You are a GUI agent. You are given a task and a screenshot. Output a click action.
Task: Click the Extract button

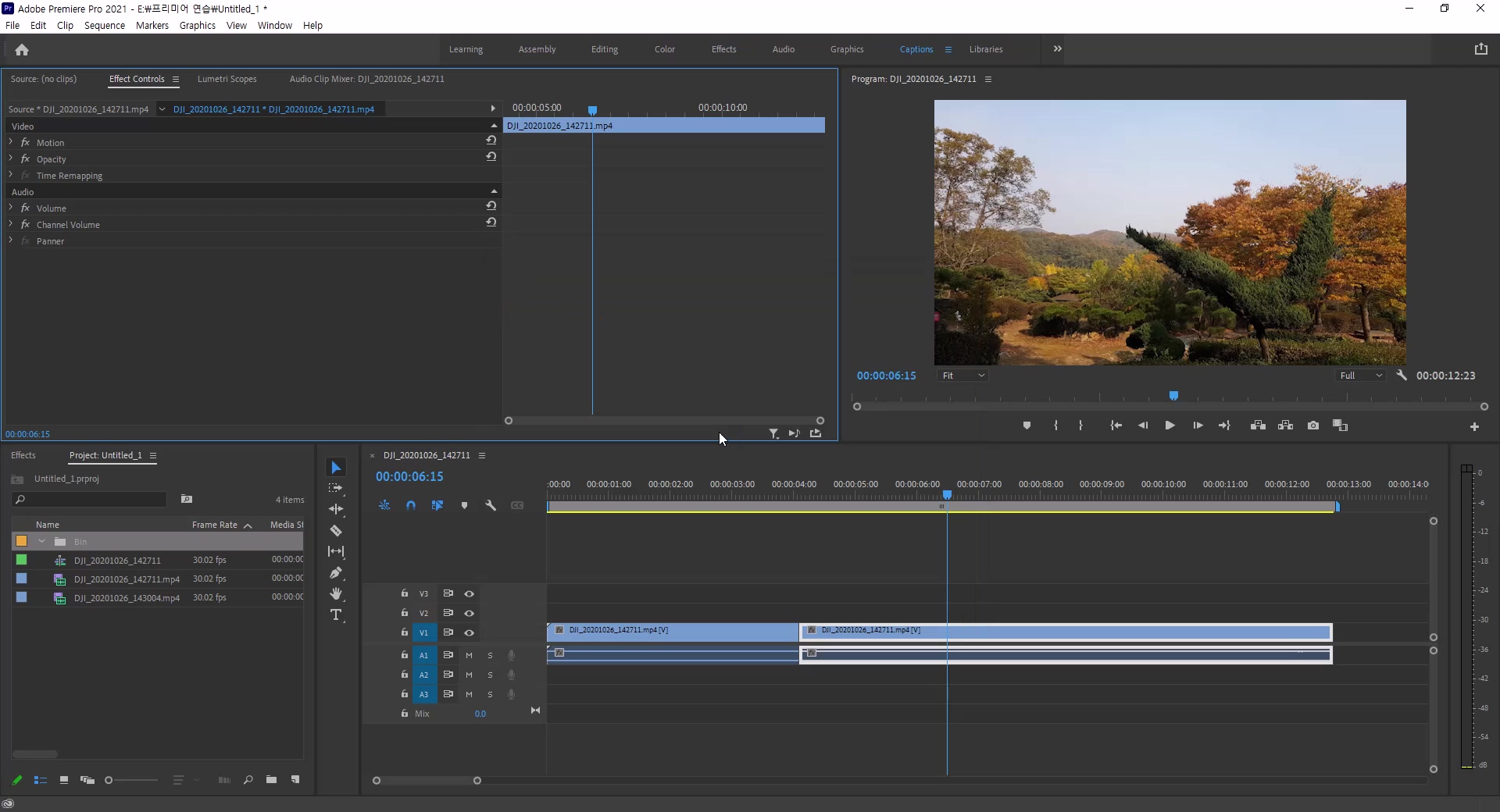(1285, 426)
